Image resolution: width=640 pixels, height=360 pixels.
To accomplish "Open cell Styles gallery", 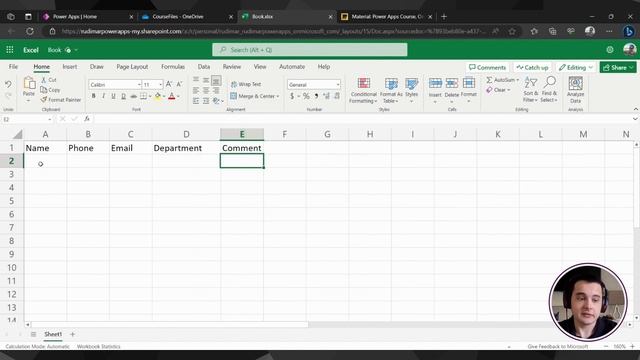I will [411, 90].
